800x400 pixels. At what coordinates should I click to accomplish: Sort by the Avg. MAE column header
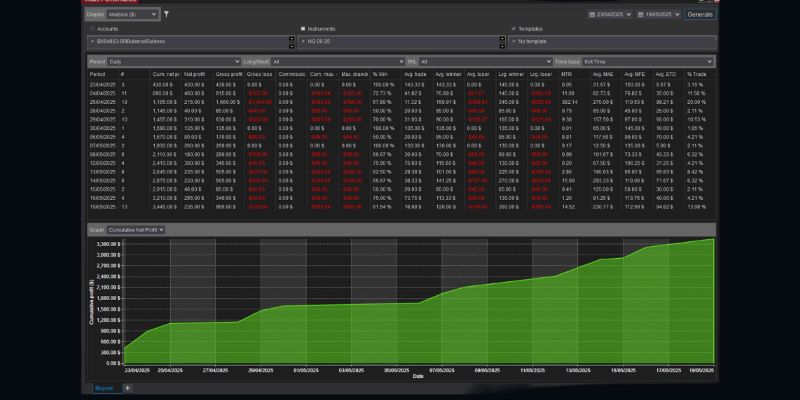pyautogui.click(x=606, y=74)
